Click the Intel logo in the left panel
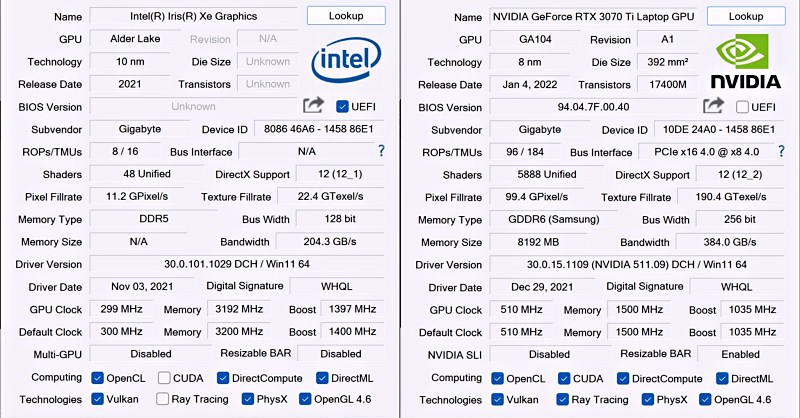This screenshot has width=800, height=418. coord(345,62)
